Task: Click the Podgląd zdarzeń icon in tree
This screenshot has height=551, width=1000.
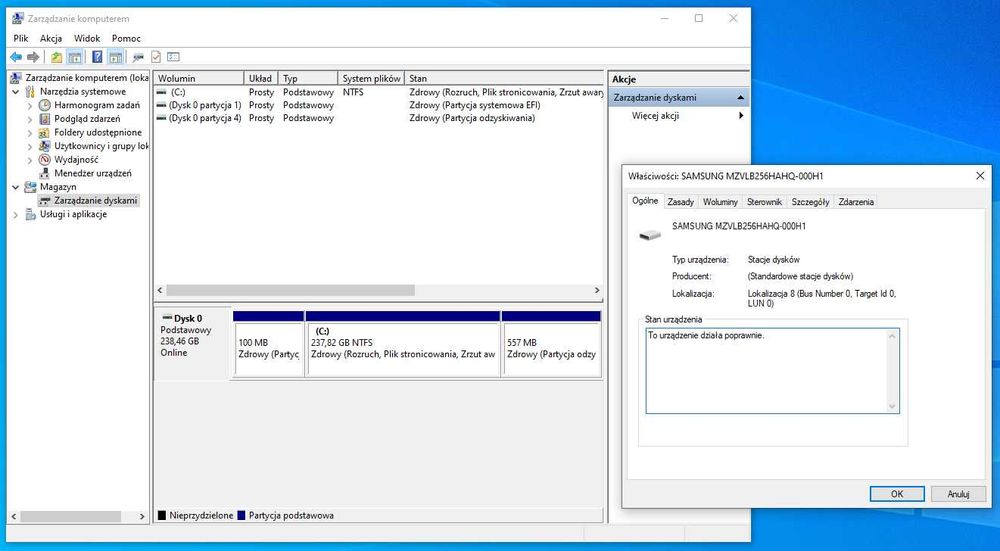Action: click(x=45, y=119)
